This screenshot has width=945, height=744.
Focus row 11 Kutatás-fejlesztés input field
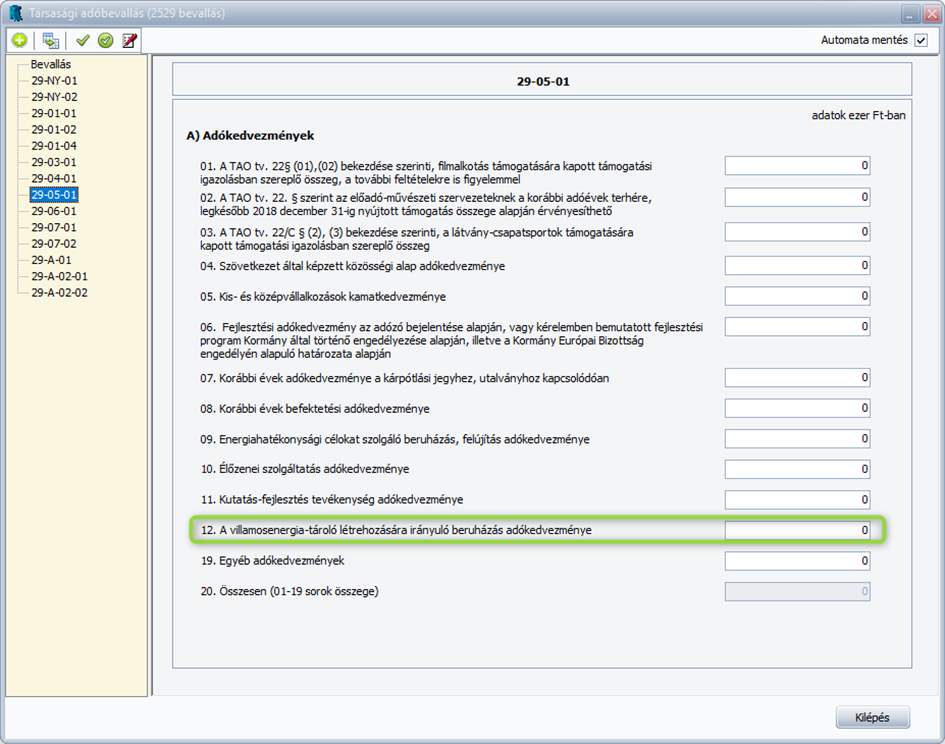[797, 500]
